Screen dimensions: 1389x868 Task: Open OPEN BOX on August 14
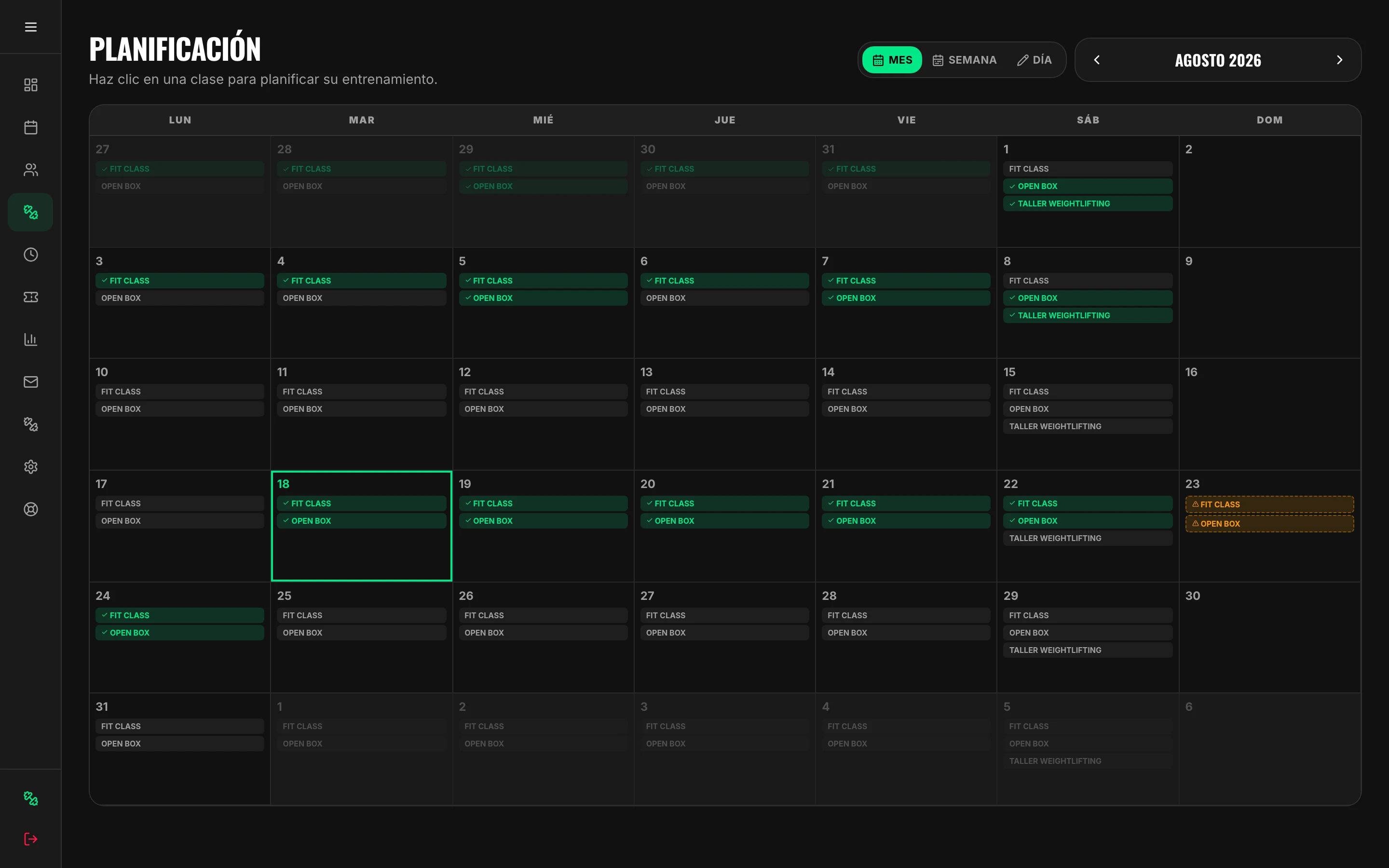906,409
